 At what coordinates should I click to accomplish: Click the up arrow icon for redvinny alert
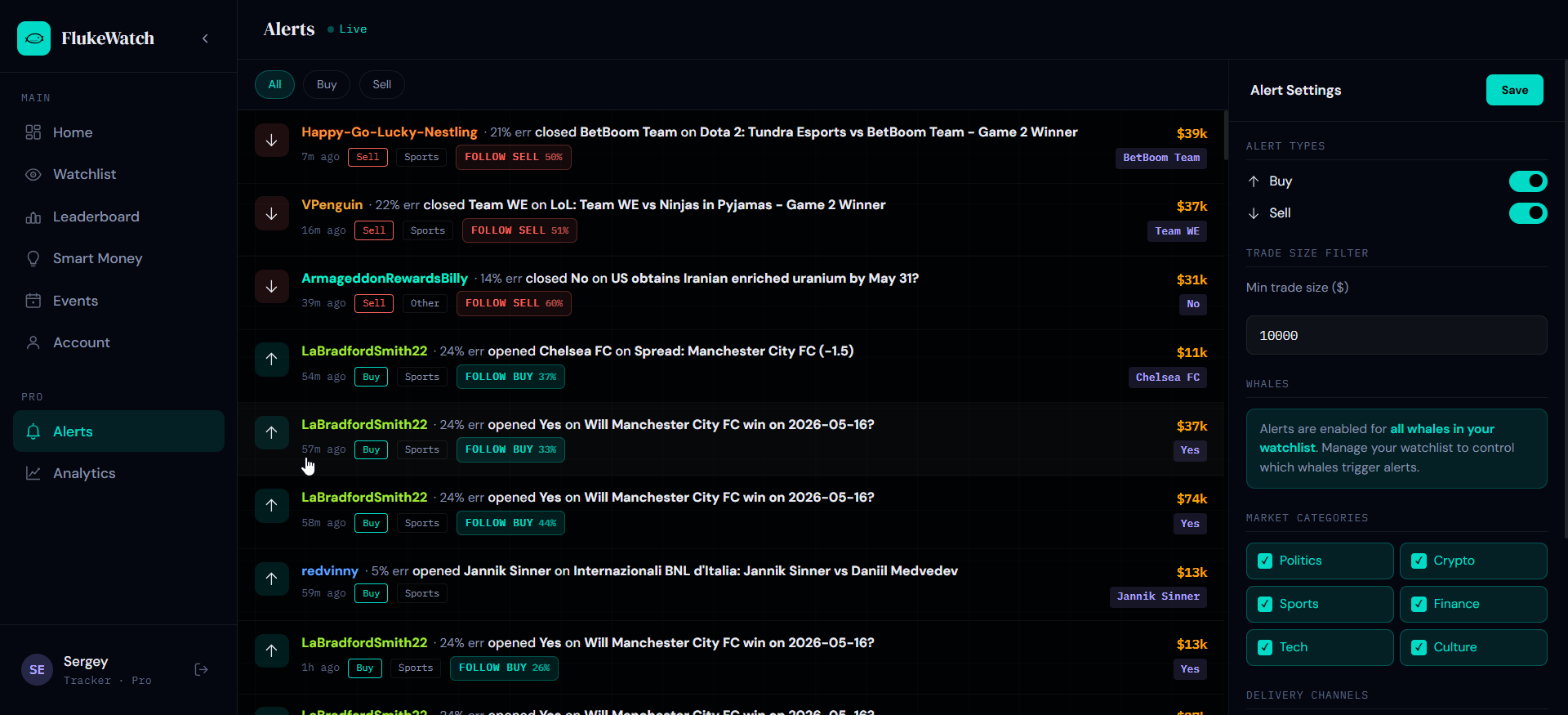tap(272, 579)
